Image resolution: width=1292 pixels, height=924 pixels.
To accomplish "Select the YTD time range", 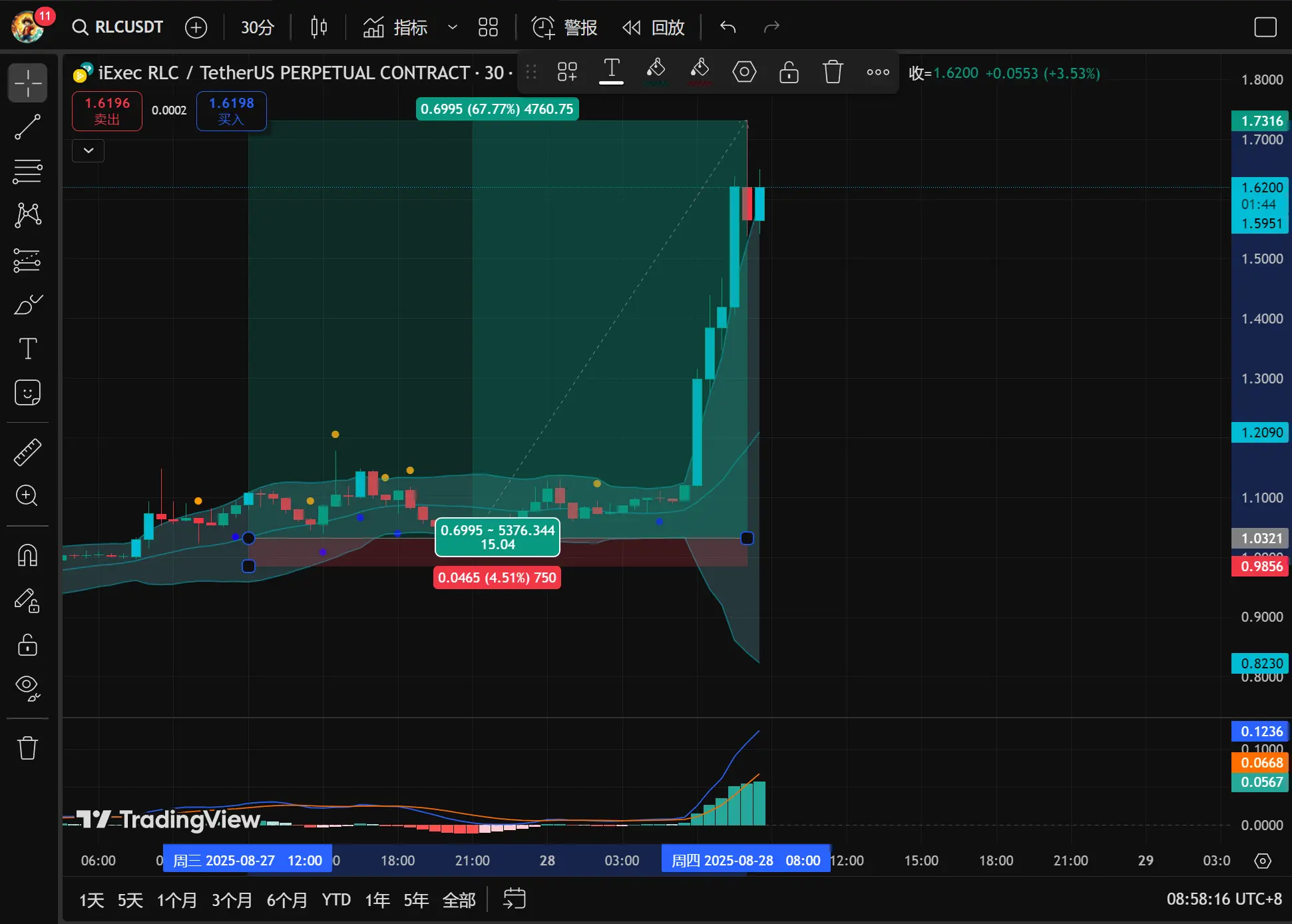I will [x=336, y=900].
